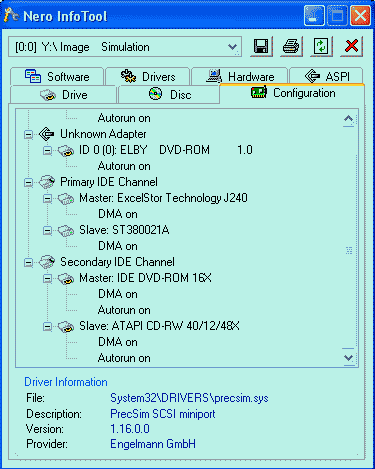Select Master: IDE DVD-ROM 16X row
The width and height of the screenshot is (375, 469).
coord(145,278)
